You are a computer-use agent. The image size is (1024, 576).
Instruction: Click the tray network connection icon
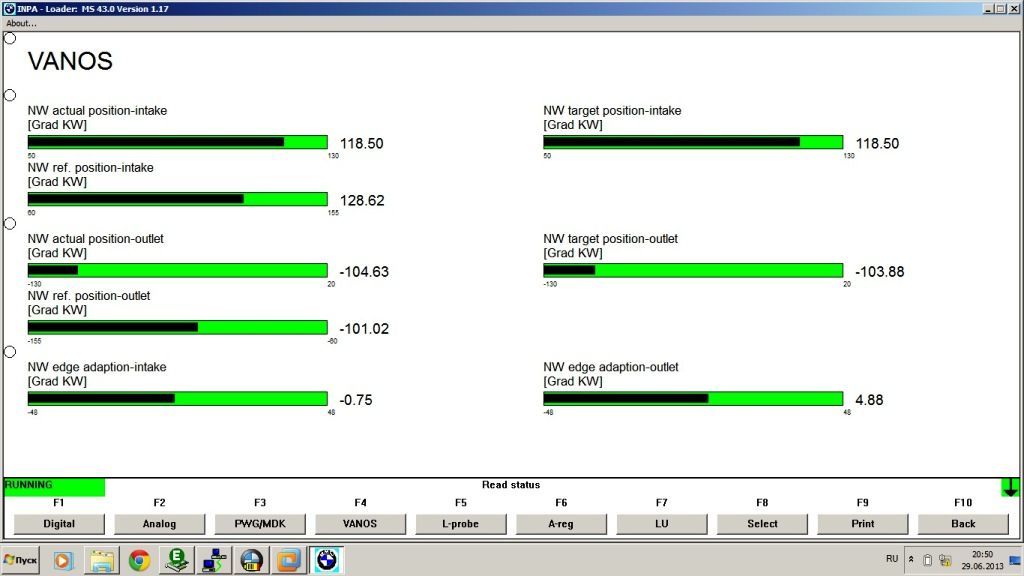pos(945,560)
